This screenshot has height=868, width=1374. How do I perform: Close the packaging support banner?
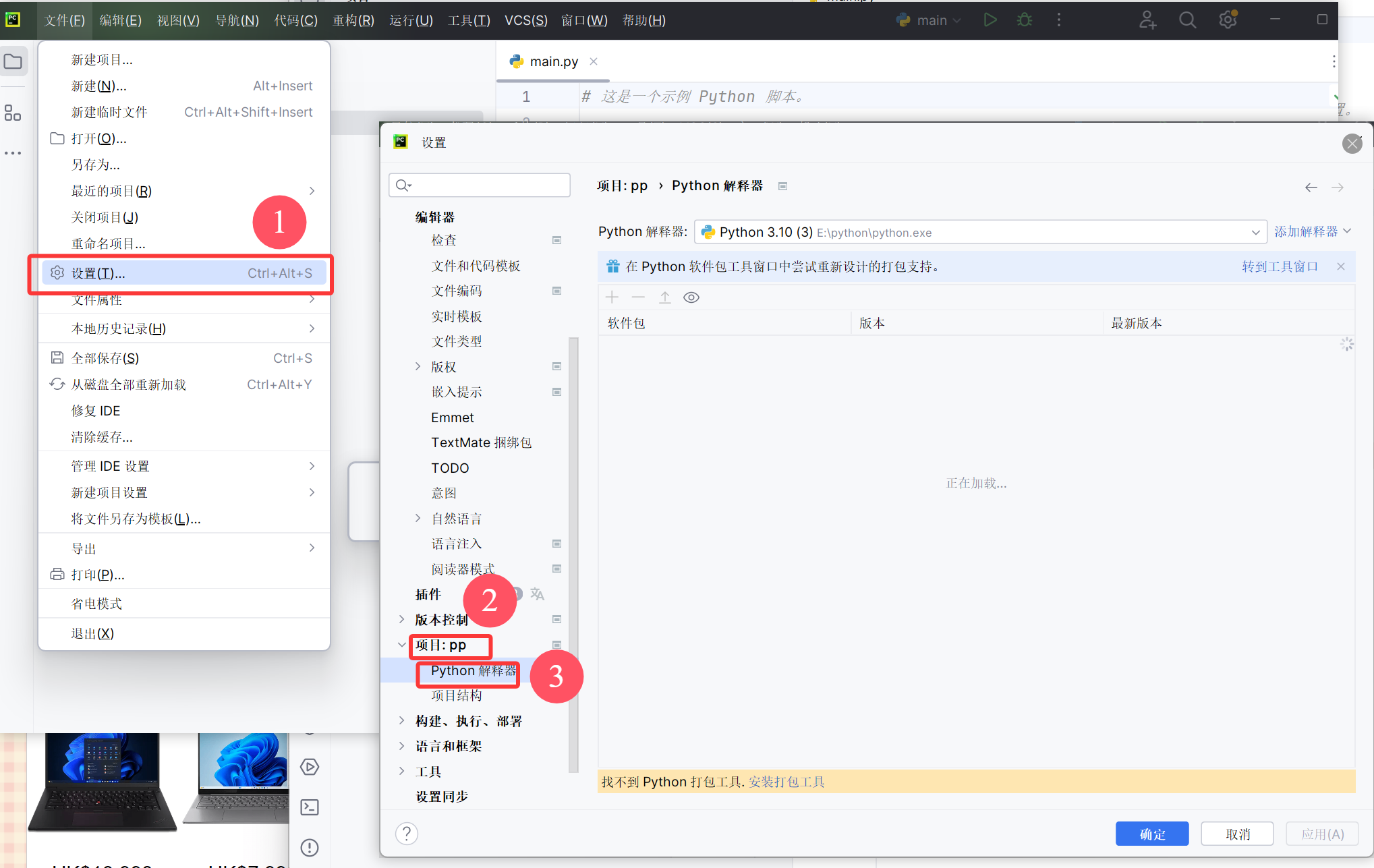1341,266
